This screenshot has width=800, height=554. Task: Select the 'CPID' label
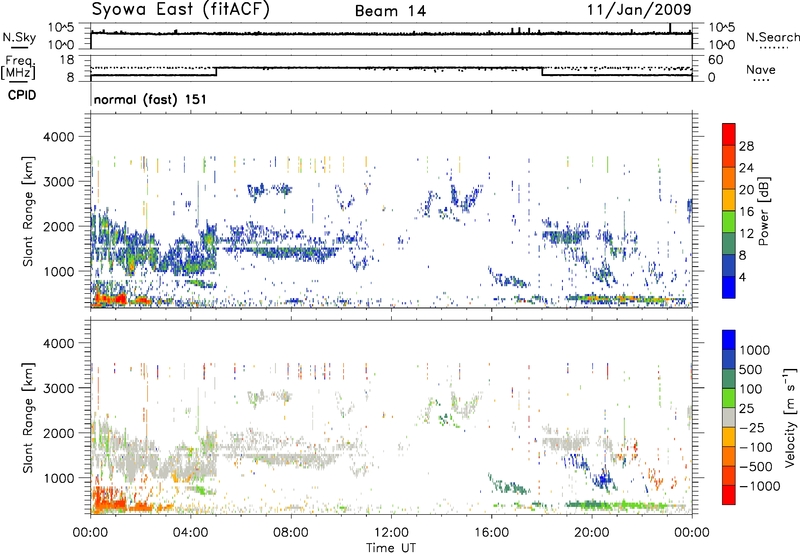click(x=22, y=95)
